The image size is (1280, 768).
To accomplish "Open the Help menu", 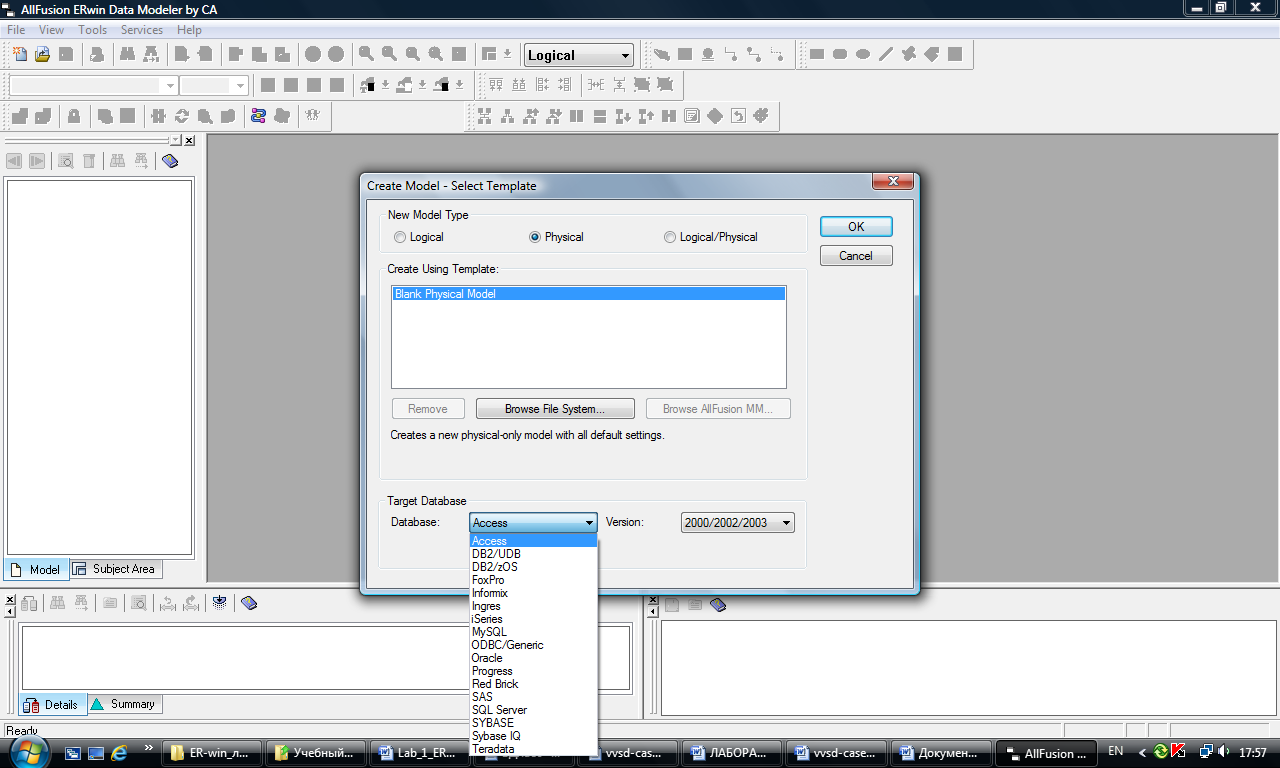I will (189, 30).
